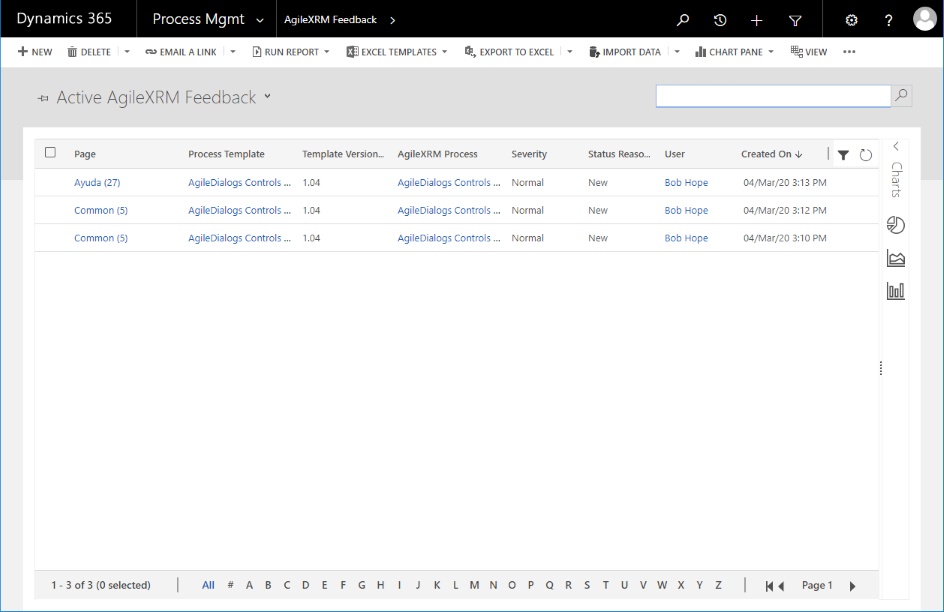944x612 pixels.
Task: Select the area chart icon in Charts pane
Action: pos(896,259)
